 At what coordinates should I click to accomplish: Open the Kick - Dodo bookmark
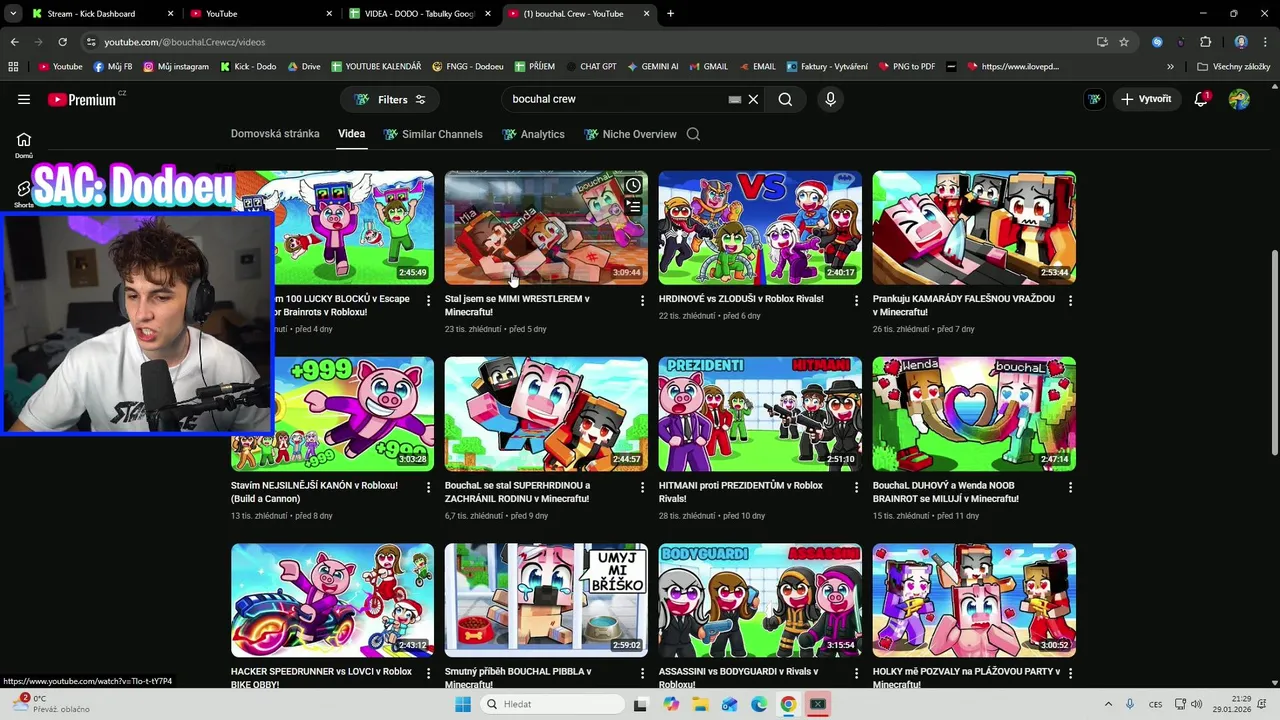[247, 67]
